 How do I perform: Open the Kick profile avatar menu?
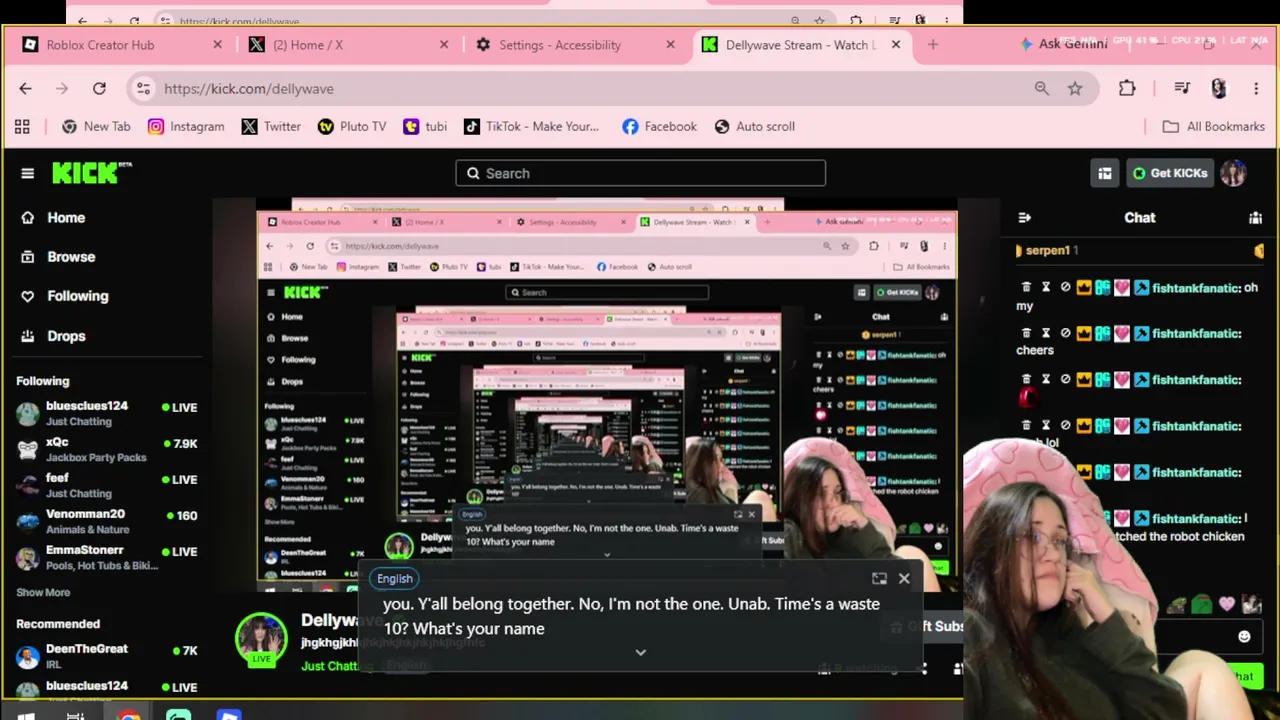pos(1233,173)
